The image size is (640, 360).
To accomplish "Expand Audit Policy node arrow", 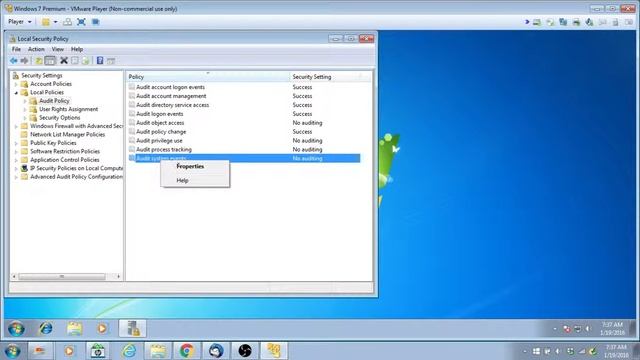I will [25, 101].
